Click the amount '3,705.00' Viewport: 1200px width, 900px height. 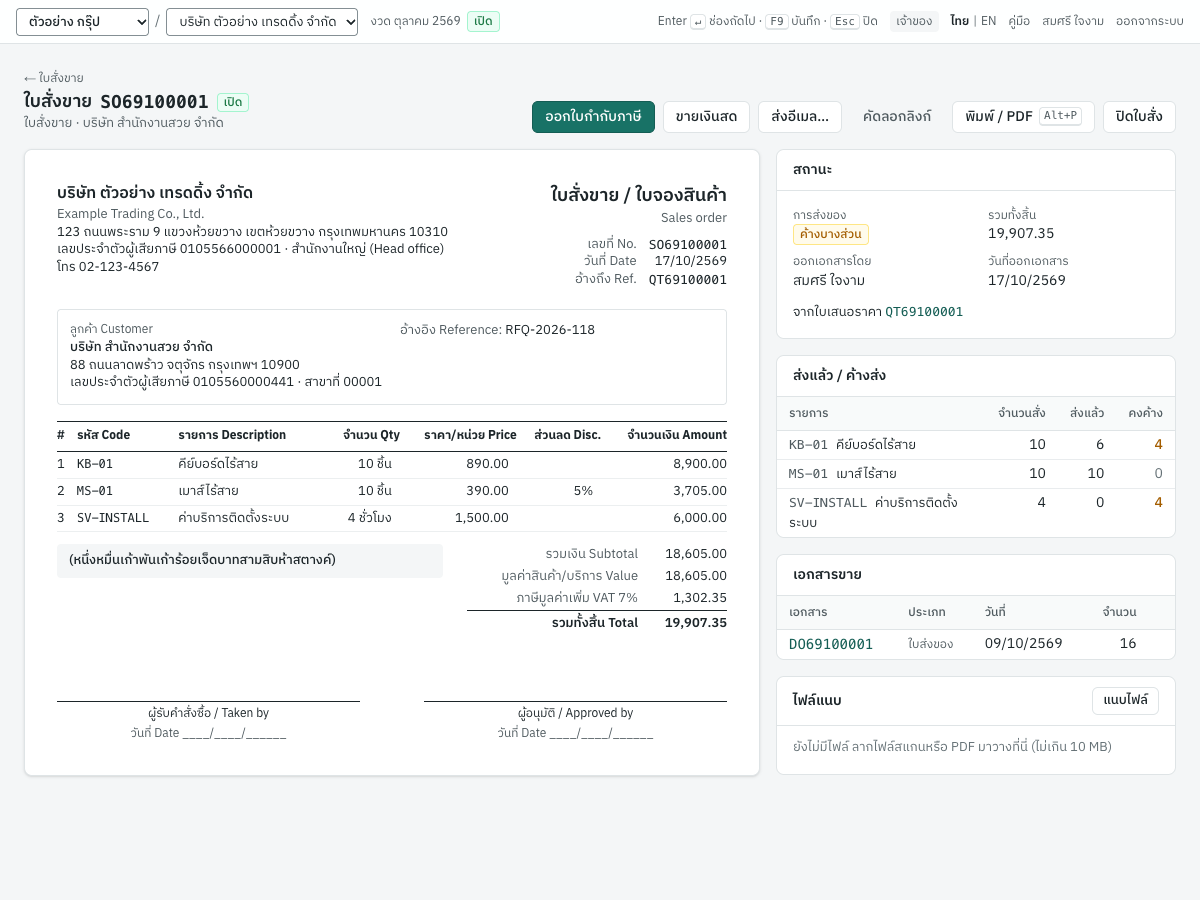pyautogui.click(x=700, y=491)
